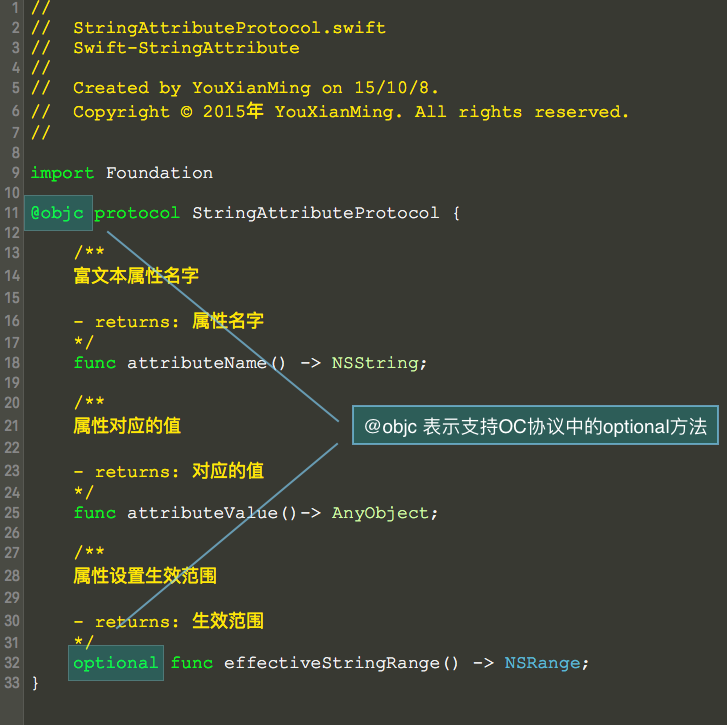Click the NSString return type
This screenshot has height=725, width=727.
376,362
